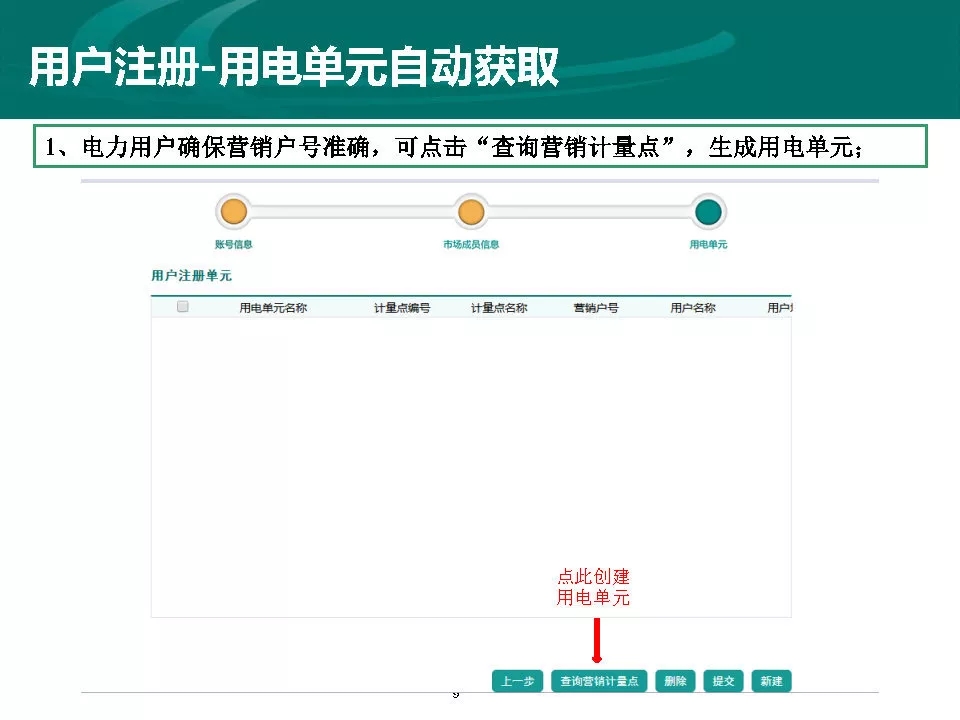Viewport: 960px width, 720px height.
Task: Click the 账号信息 step label text
Action: (233, 245)
